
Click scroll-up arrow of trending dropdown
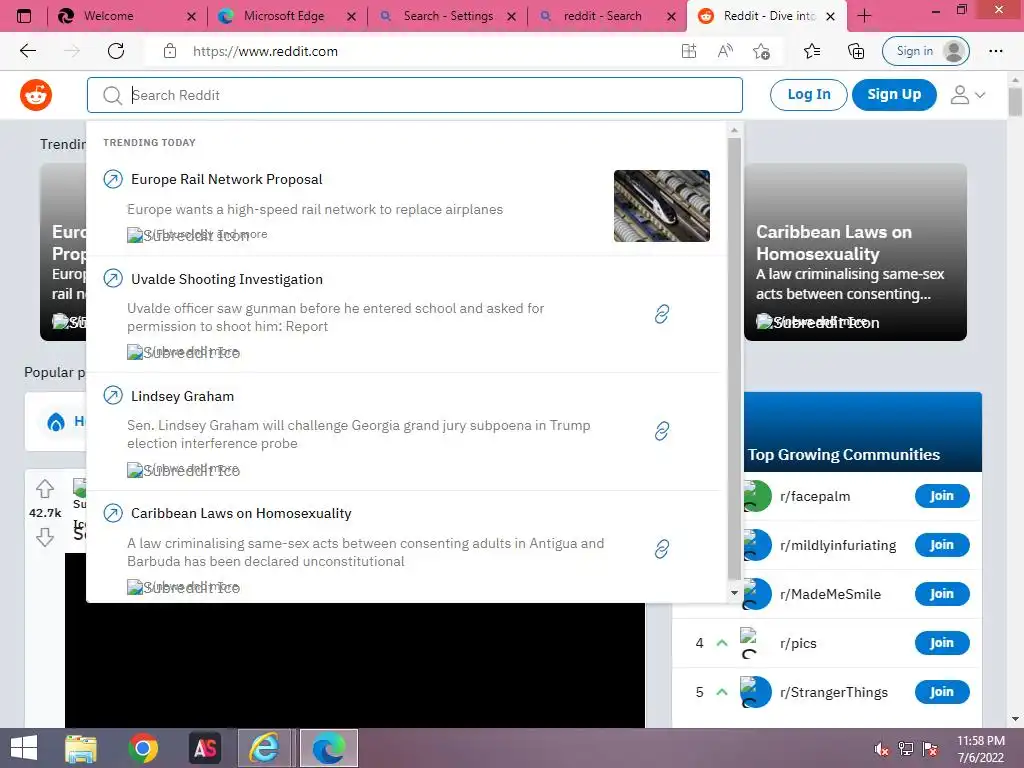click(735, 131)
